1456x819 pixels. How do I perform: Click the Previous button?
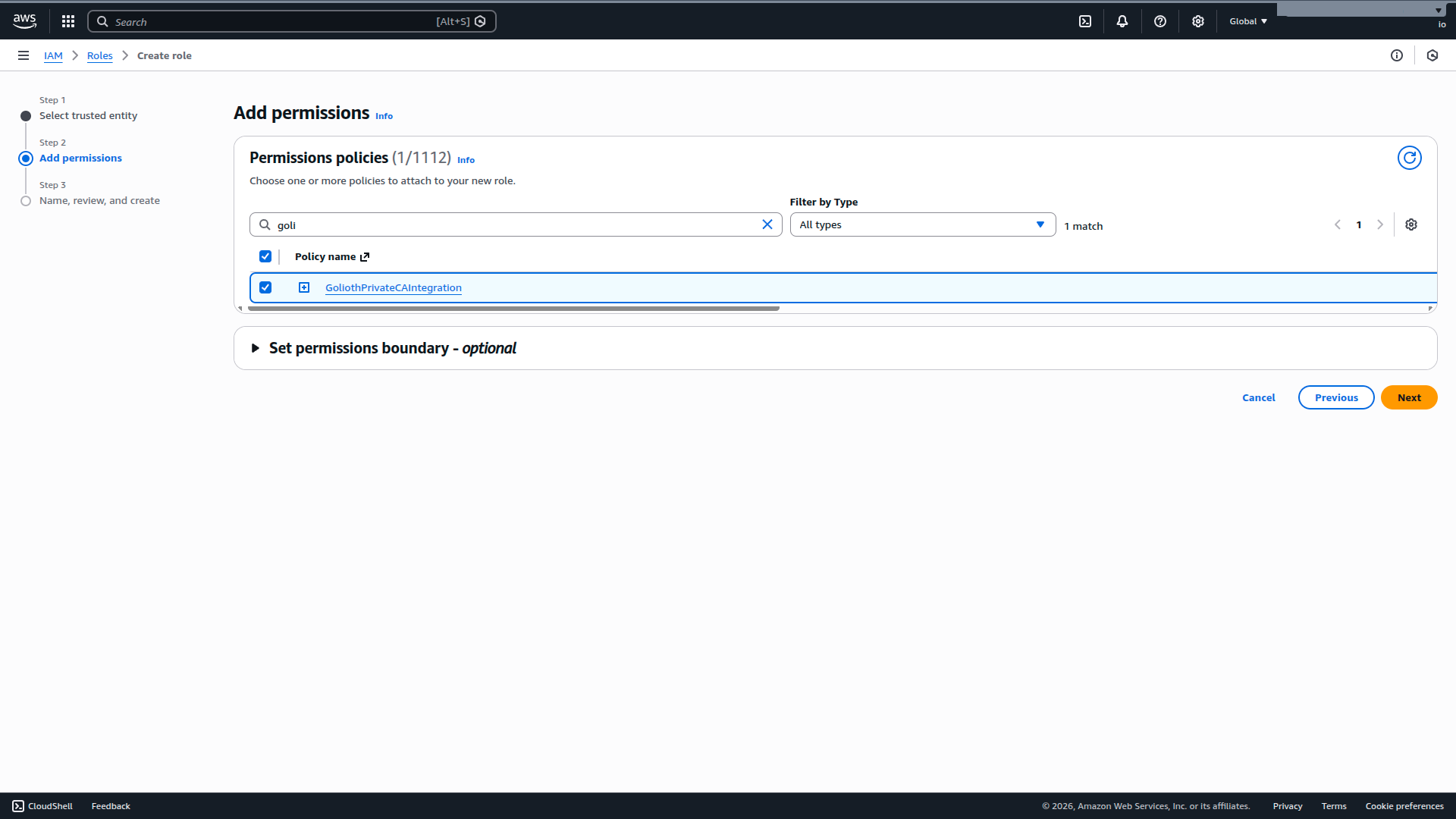pos(1335,397)
